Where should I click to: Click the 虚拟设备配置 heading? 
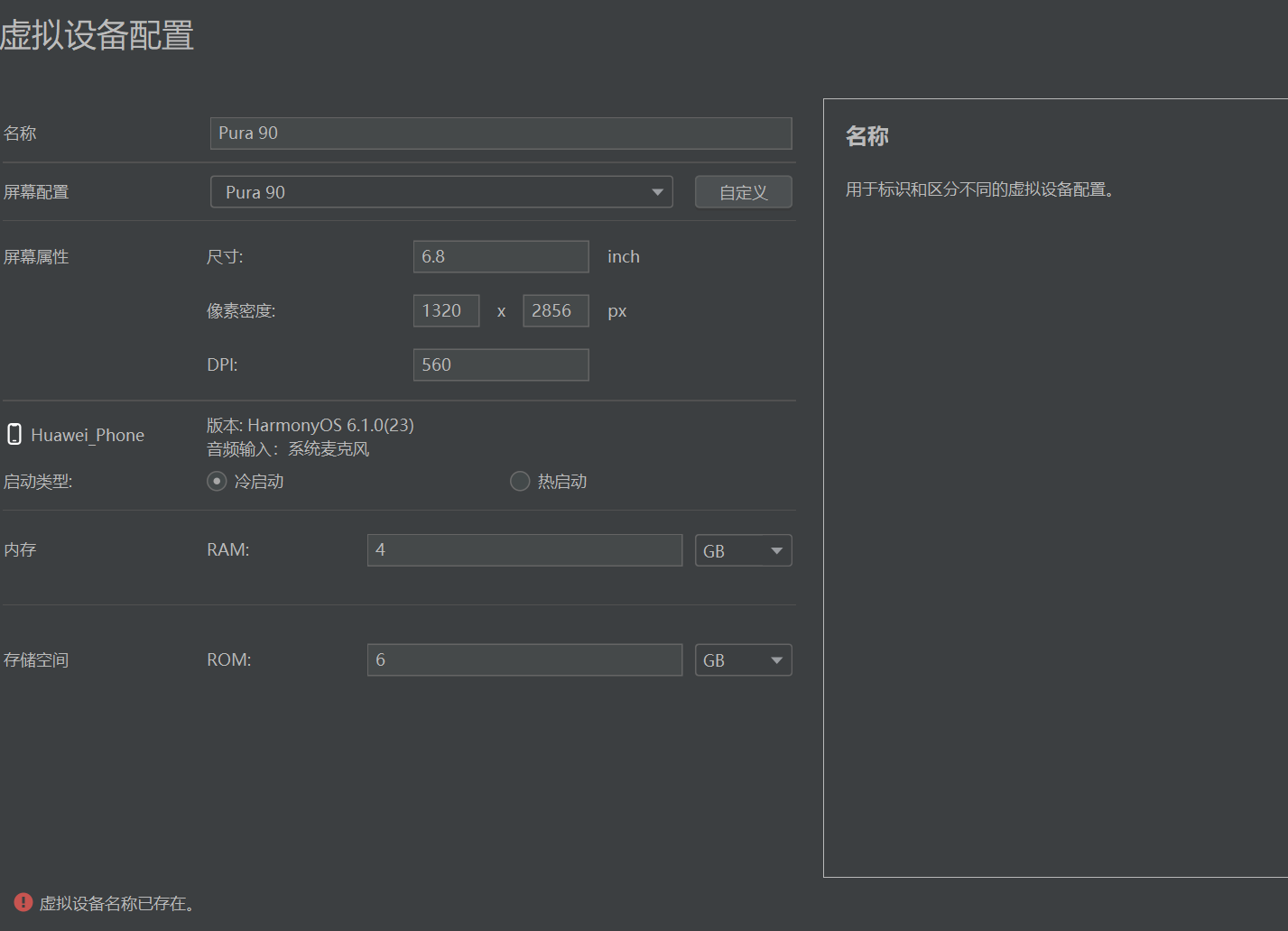tap(97, 35)
